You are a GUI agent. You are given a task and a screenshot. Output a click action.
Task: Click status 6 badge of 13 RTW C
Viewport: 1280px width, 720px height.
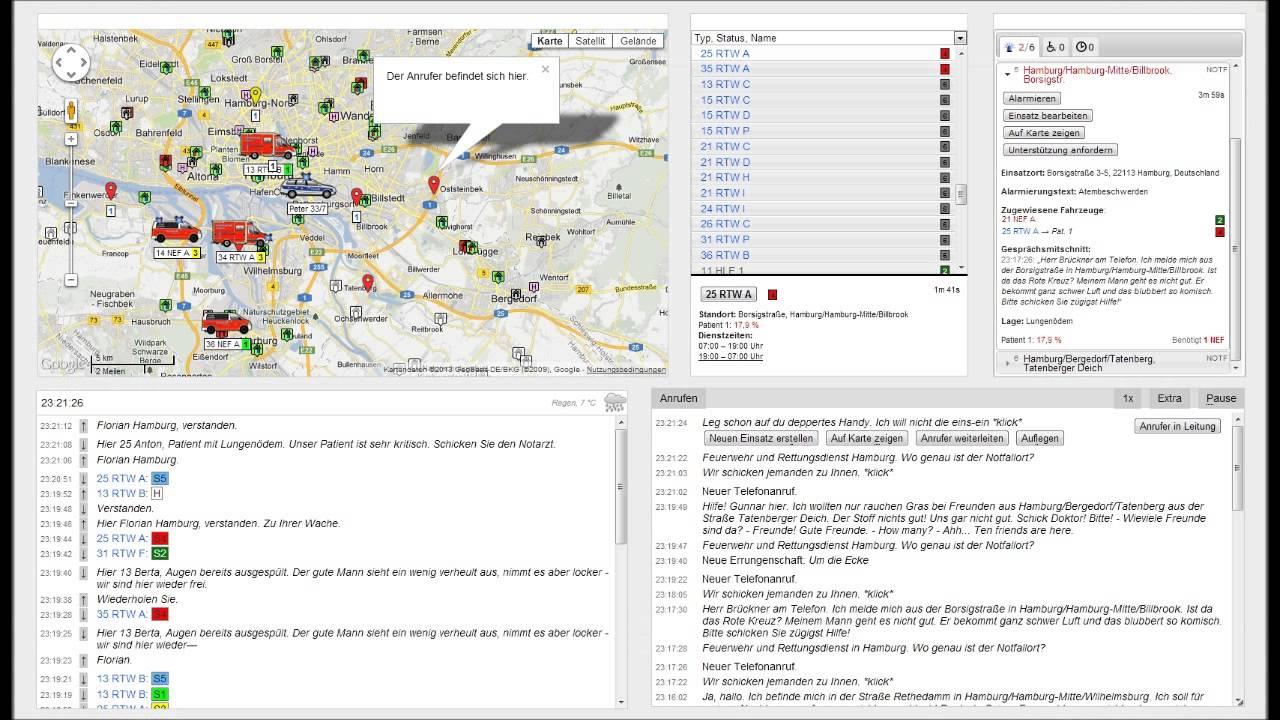[x=945, y=85]
